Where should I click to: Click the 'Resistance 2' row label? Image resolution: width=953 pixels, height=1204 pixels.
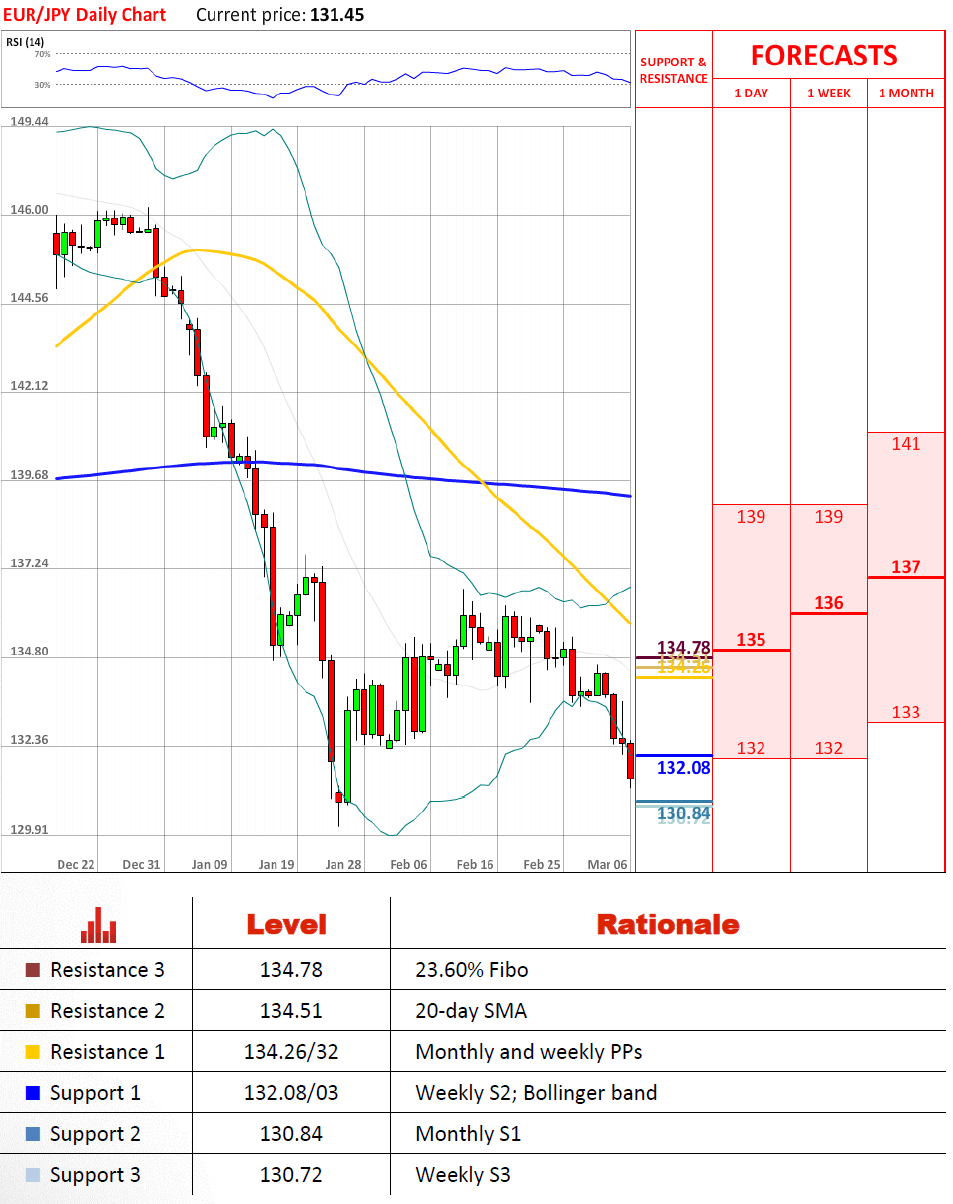[x=107, y=1011]
